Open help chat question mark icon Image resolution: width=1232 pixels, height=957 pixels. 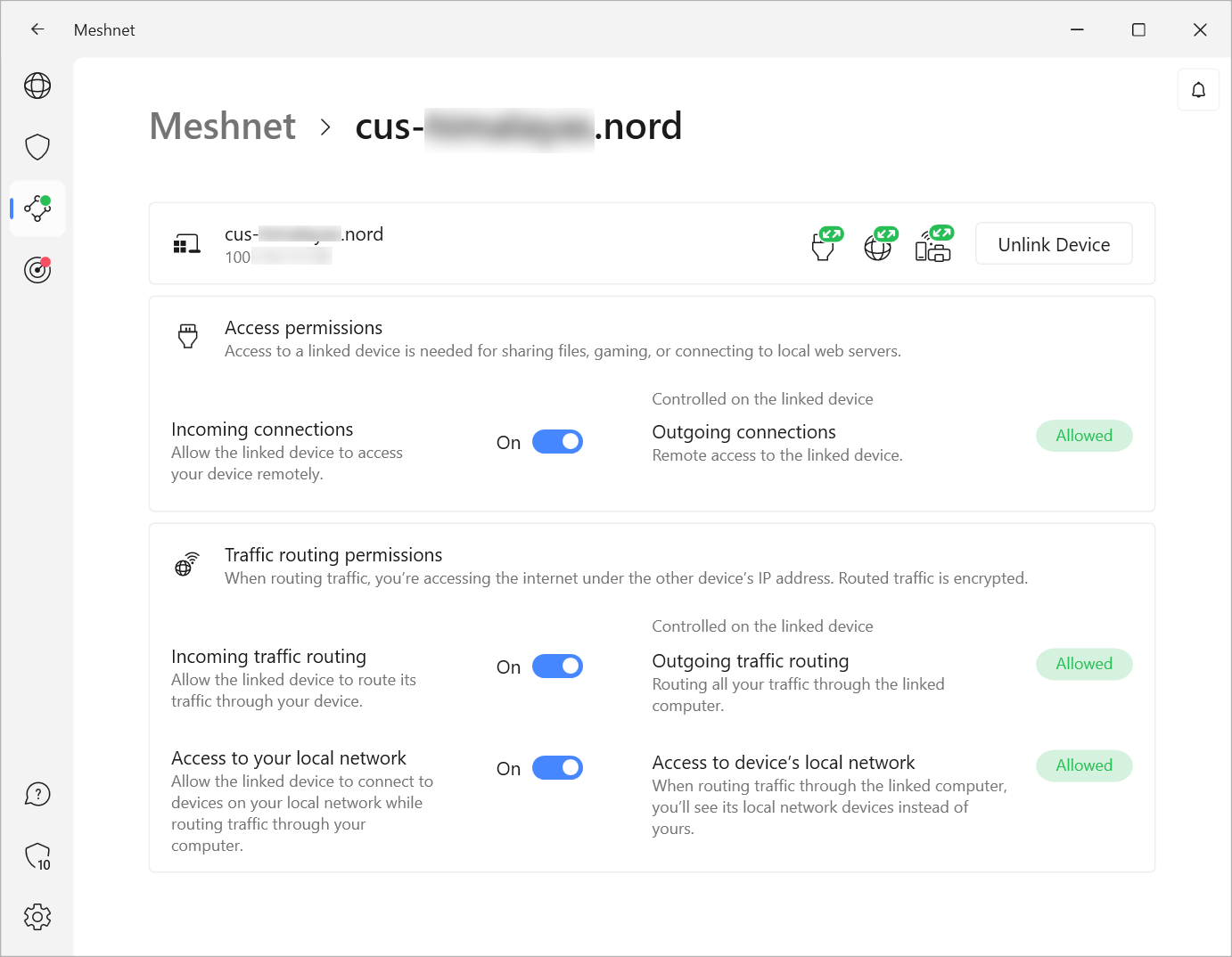pyautogui.click(x=37, y=794)
